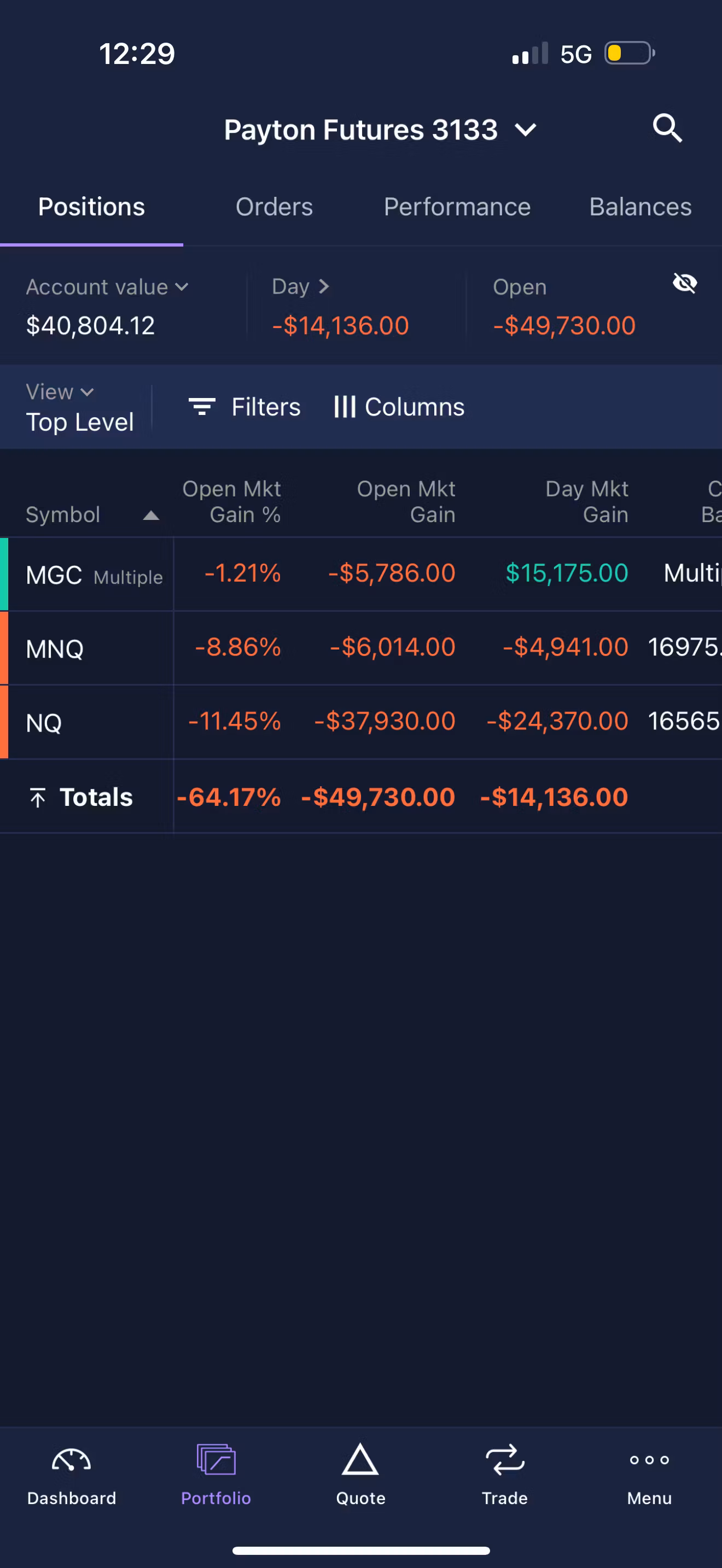722x1568 pixels.
Task: Open the MGC Multiple position row
Action: point(361,574)
